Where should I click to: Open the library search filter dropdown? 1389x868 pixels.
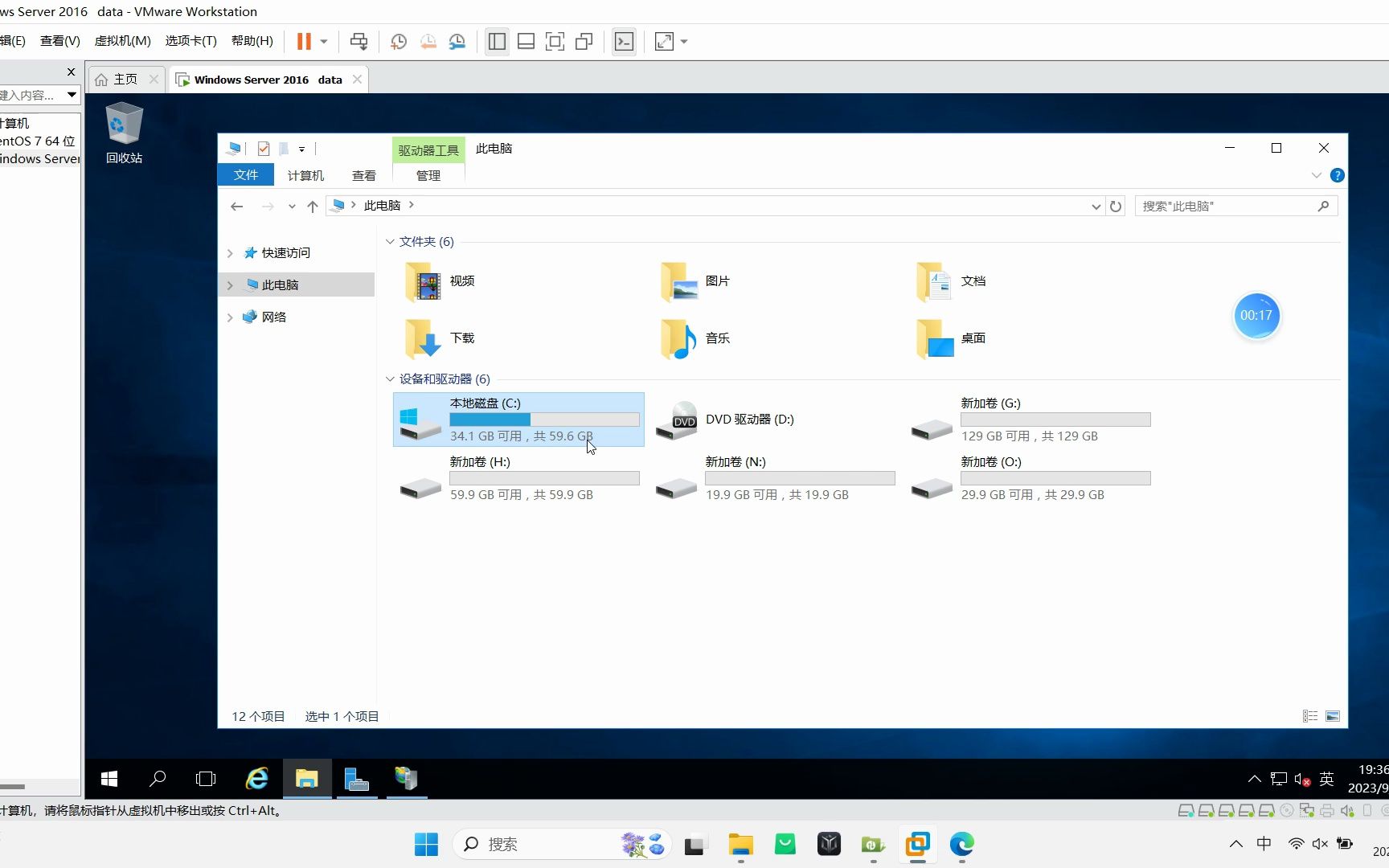72,95
